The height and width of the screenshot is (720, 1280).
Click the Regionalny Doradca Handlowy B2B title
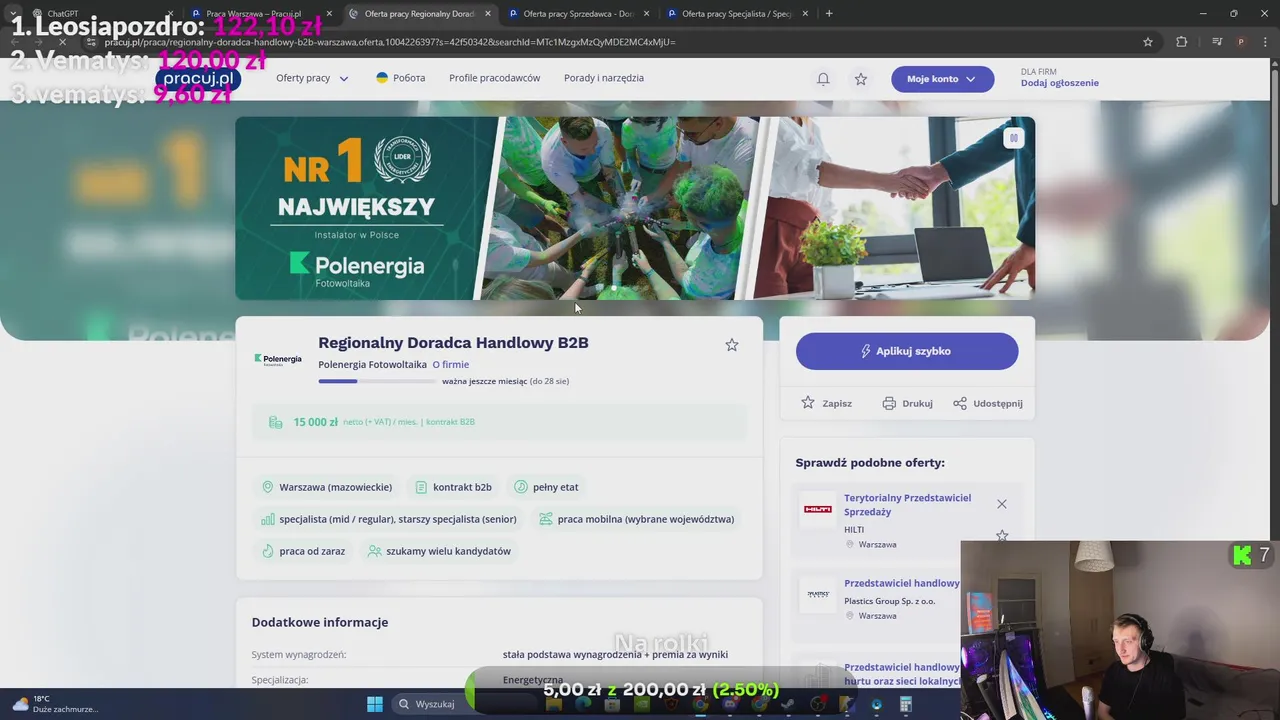coord(453,343)
